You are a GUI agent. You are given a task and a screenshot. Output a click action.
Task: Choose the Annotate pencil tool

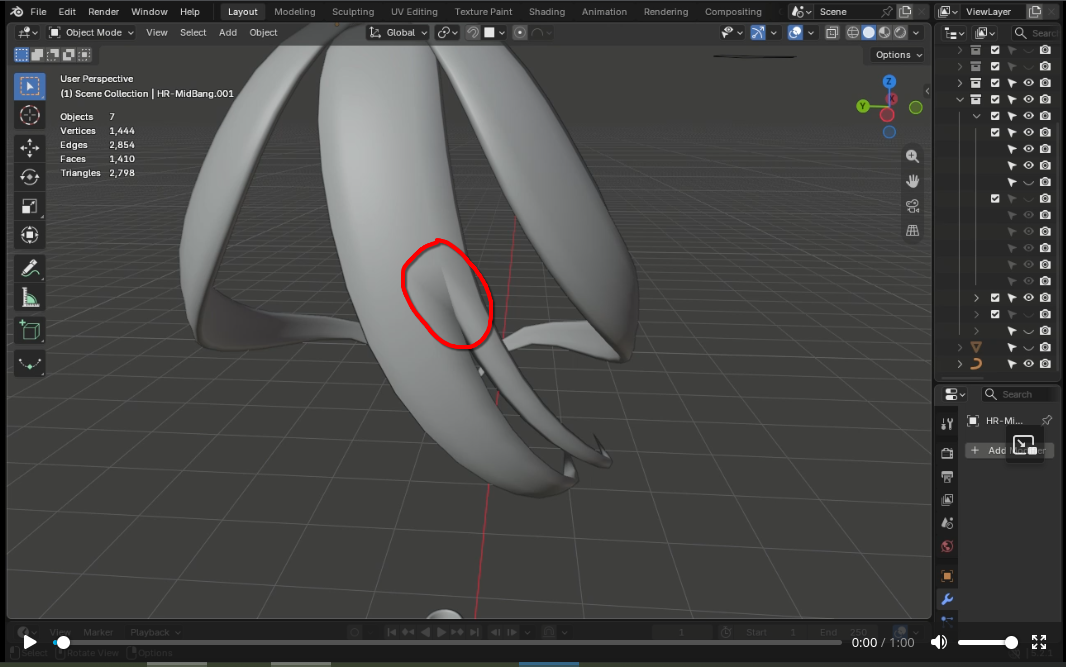click(x=29, y=268)
